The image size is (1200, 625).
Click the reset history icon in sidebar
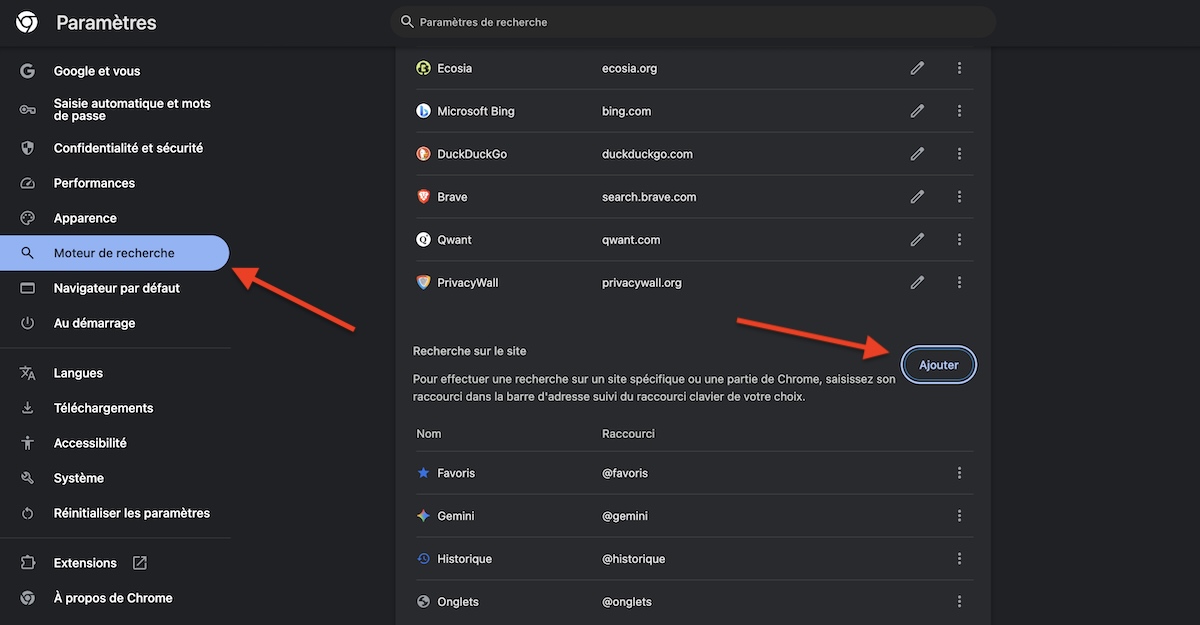pos(28,513)
